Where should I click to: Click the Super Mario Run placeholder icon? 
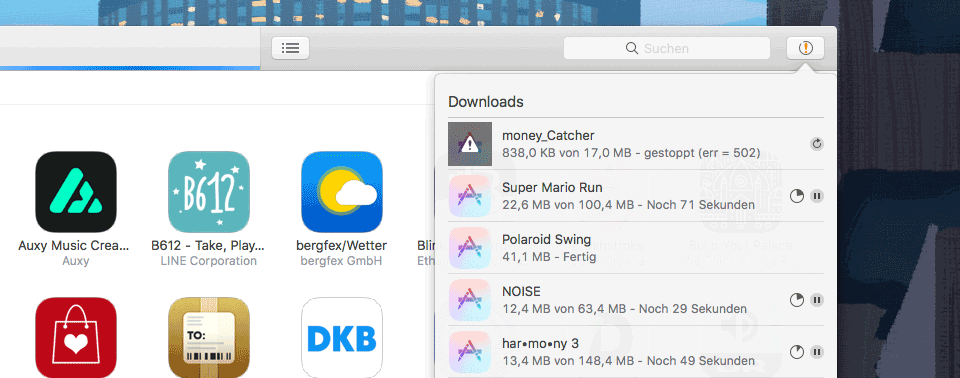470,196
